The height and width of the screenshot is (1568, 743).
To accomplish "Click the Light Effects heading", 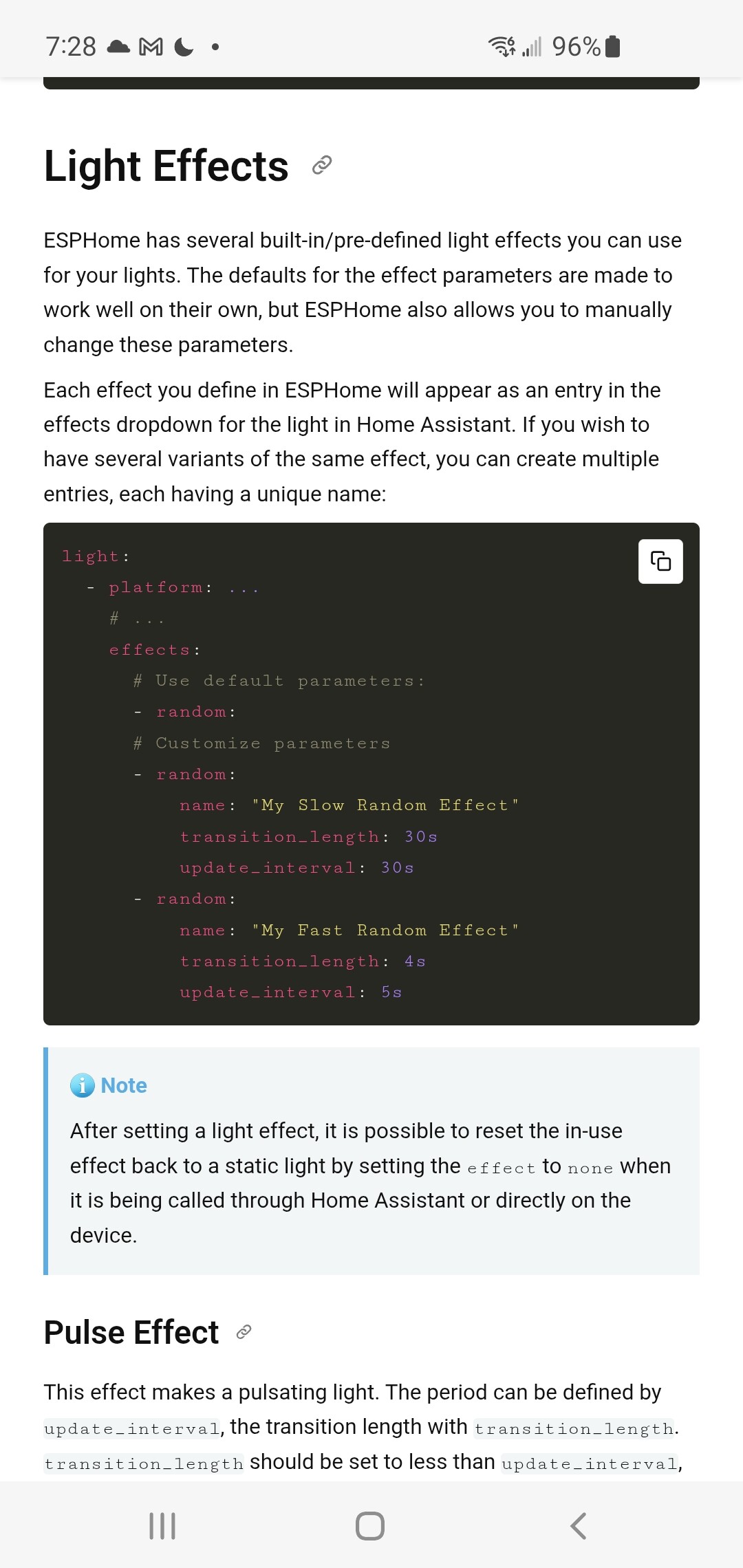I will click(166, 166).
